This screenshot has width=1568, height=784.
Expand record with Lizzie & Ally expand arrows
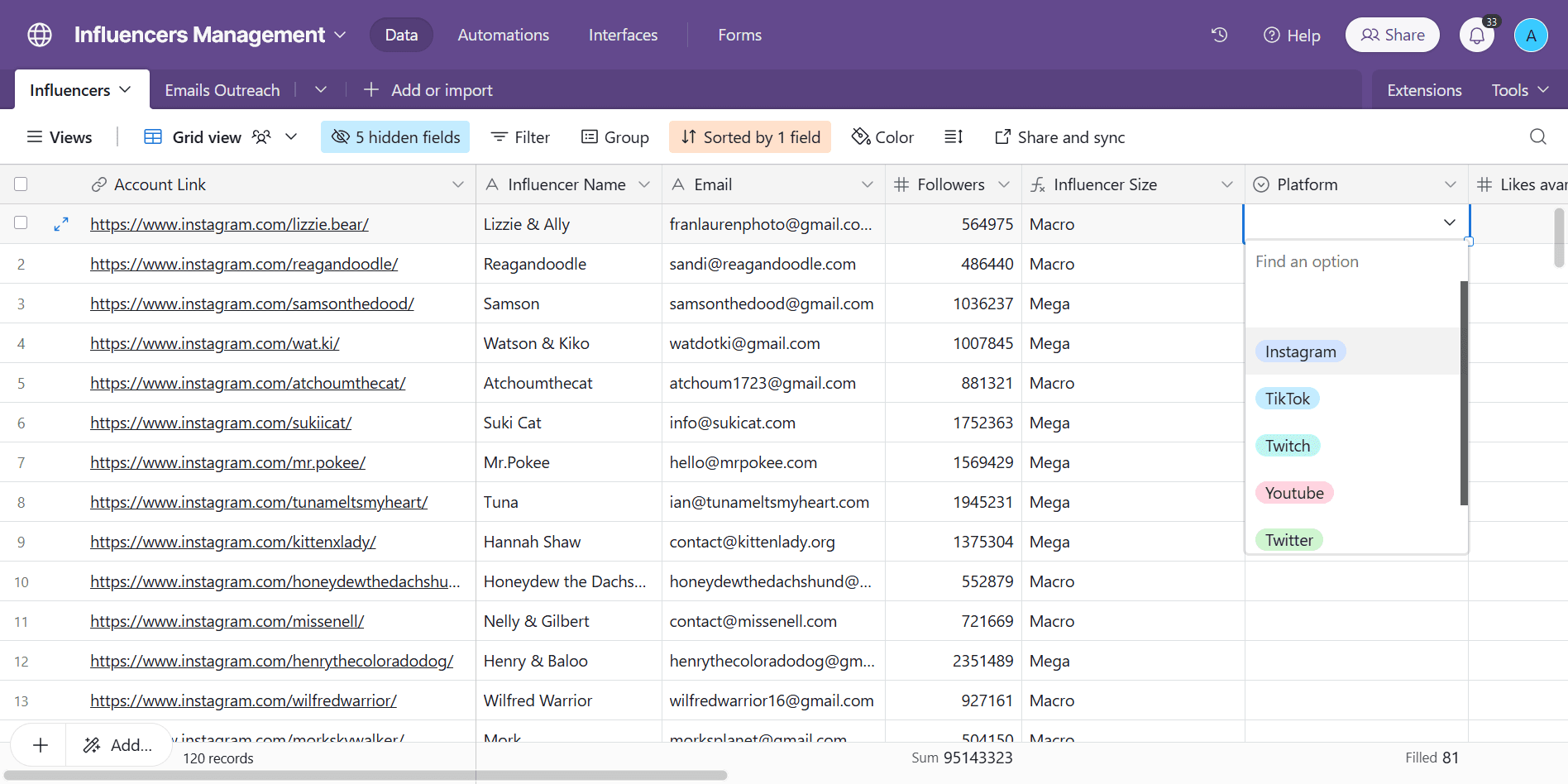(61, 224)
